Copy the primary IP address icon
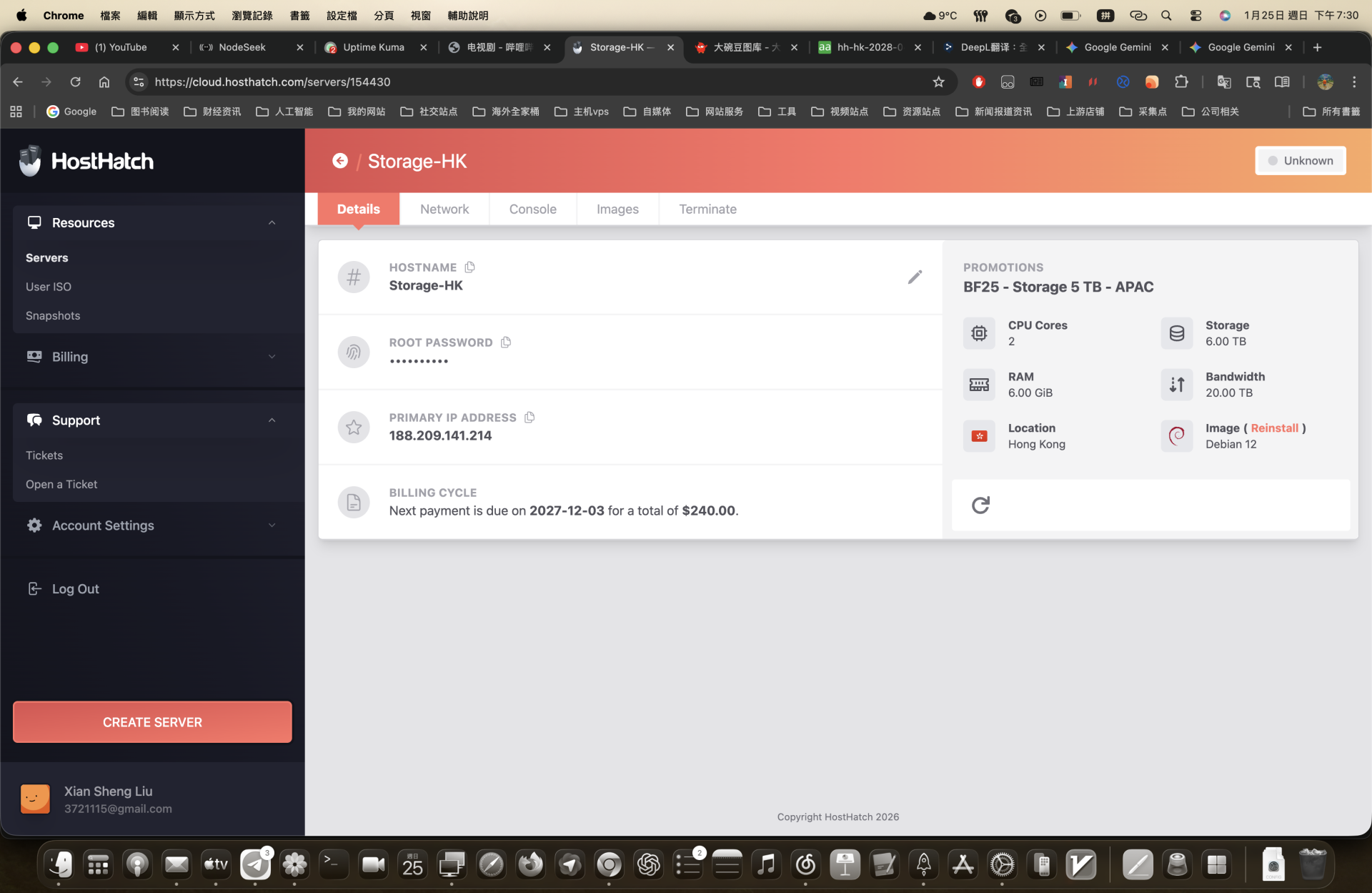The height and width of the screenshot is (893, 1372). coord(530,418)
